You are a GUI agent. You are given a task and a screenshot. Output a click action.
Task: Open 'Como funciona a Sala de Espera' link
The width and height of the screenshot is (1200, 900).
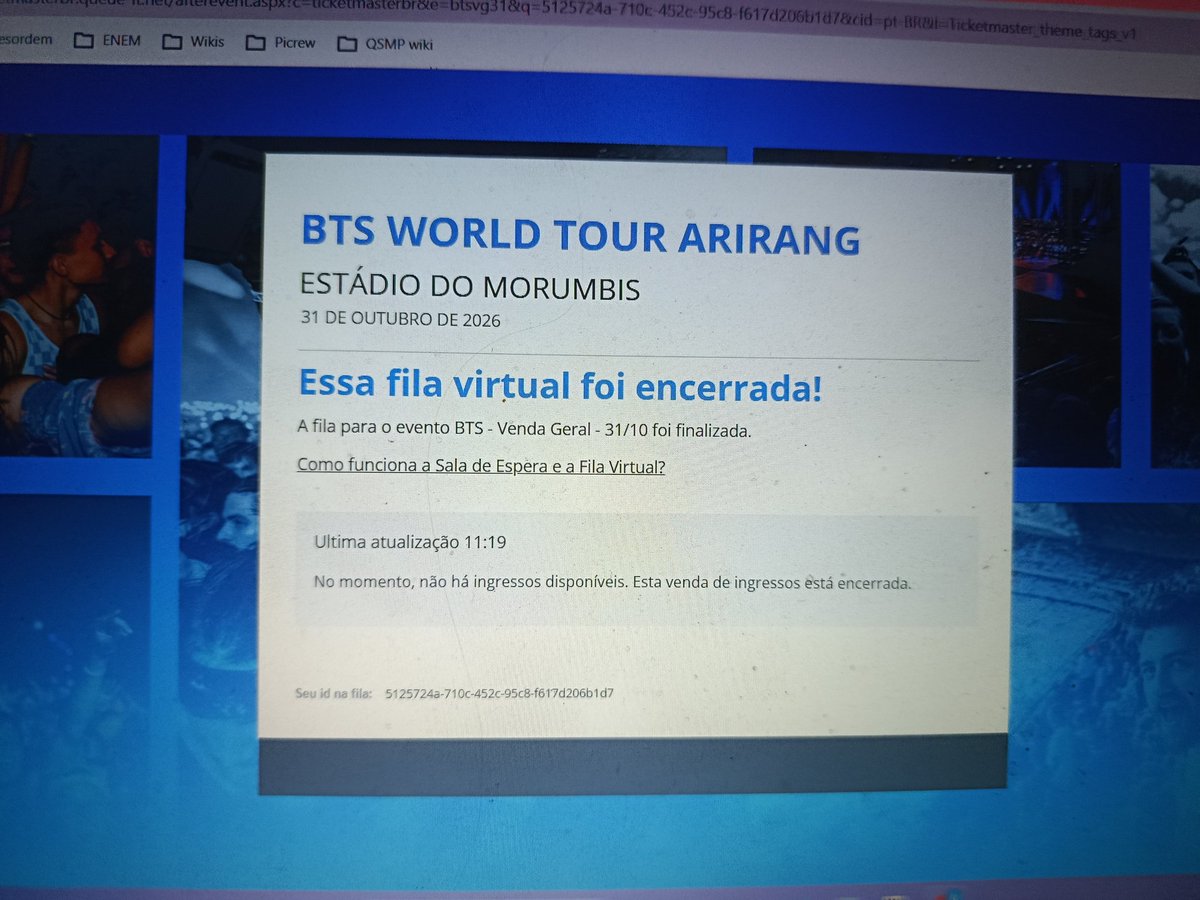(481, 465)
